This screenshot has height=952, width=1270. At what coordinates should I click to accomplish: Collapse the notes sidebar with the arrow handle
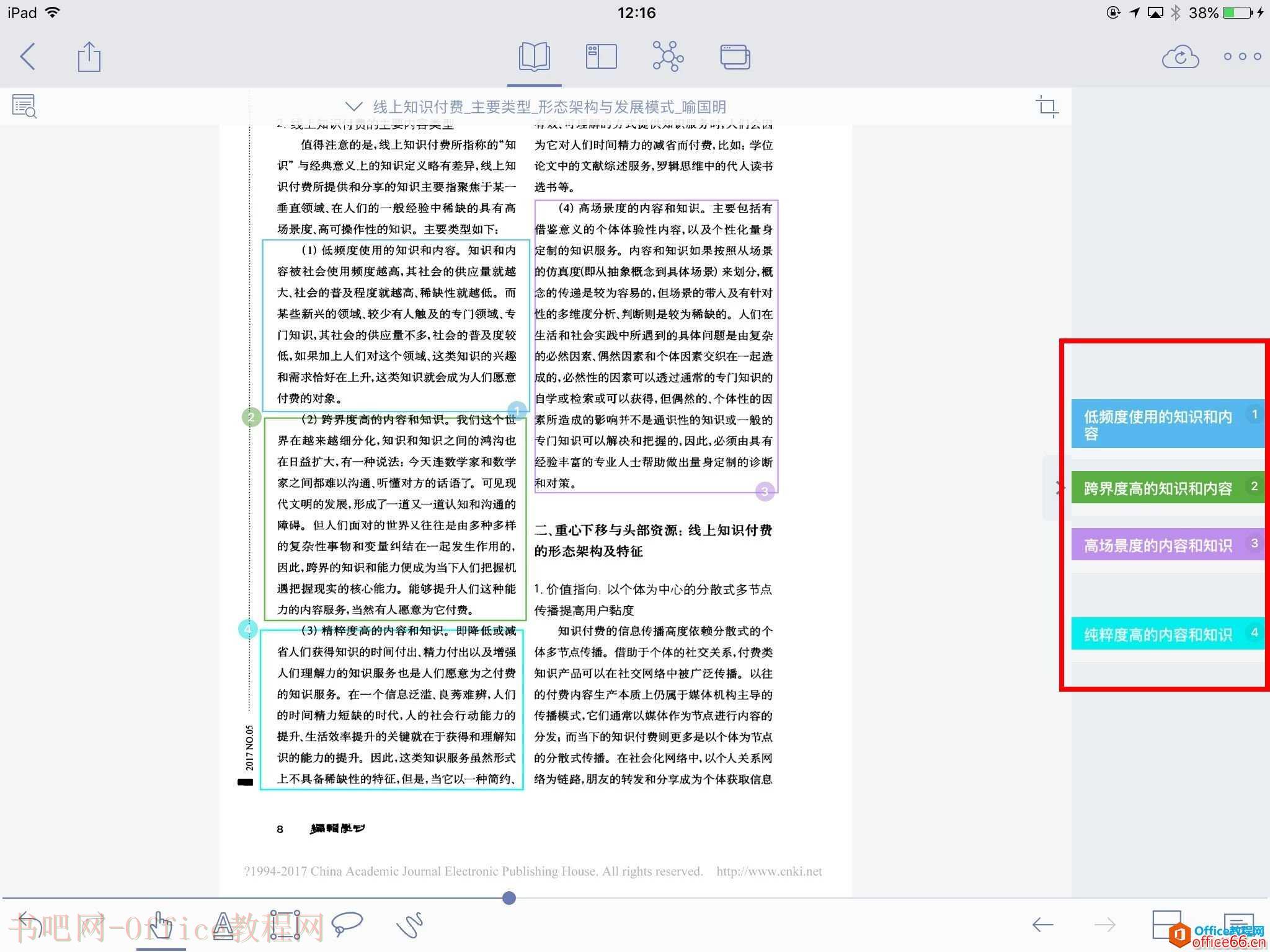(1057, 488)
